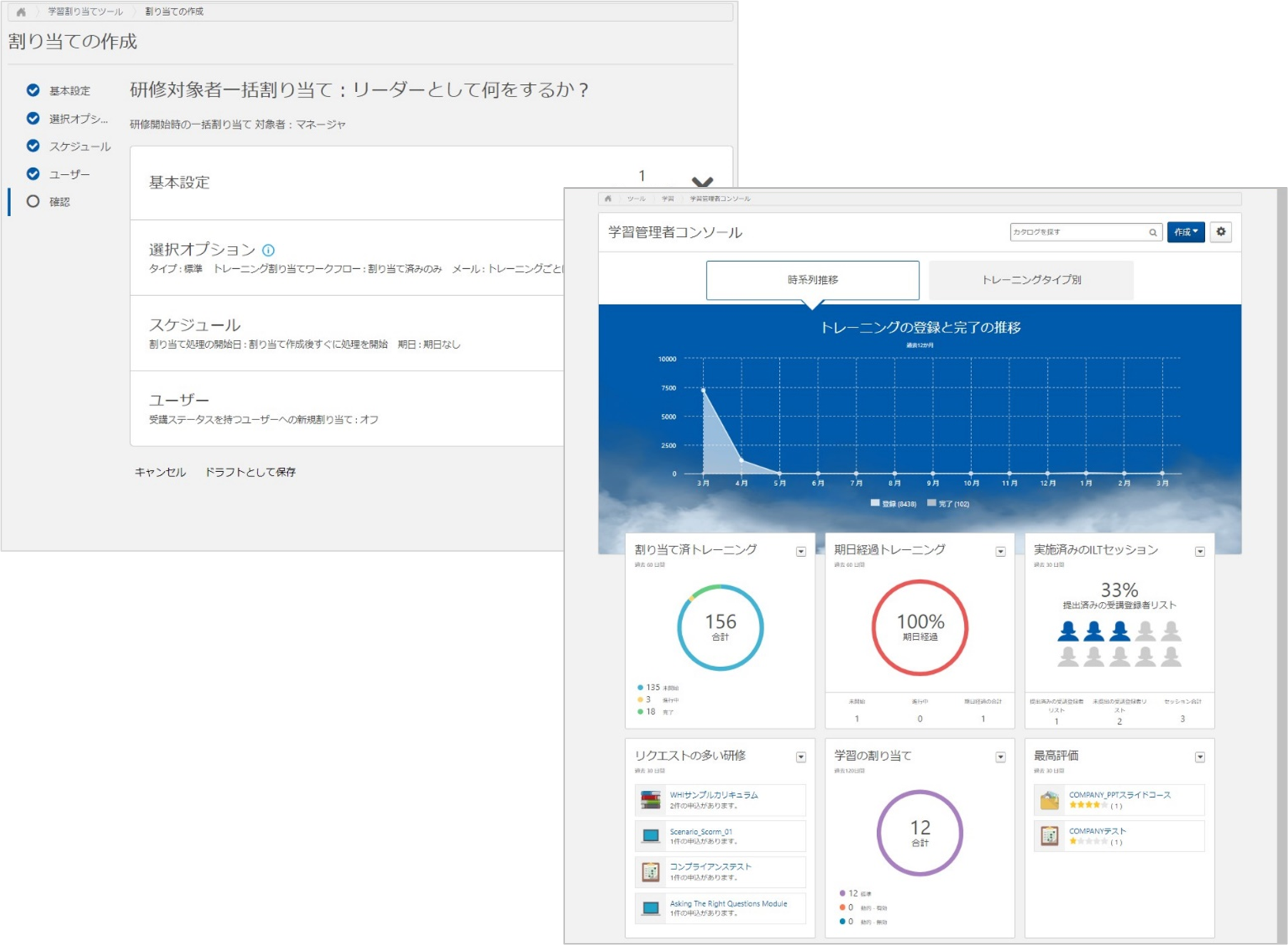
Task: Click Scenario_Scorm_01 laptop icon
Action: coord(651,835)
